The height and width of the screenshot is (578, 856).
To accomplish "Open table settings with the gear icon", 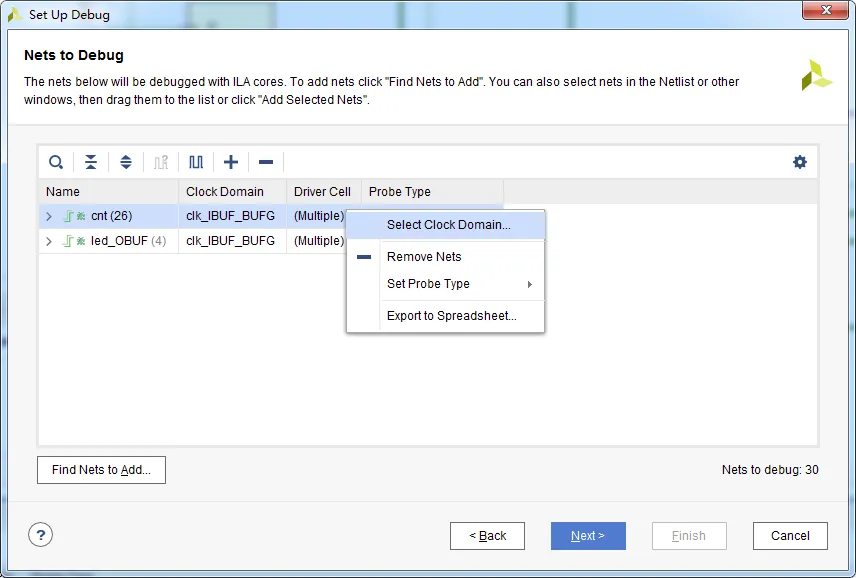I will [x=800, y=162].
